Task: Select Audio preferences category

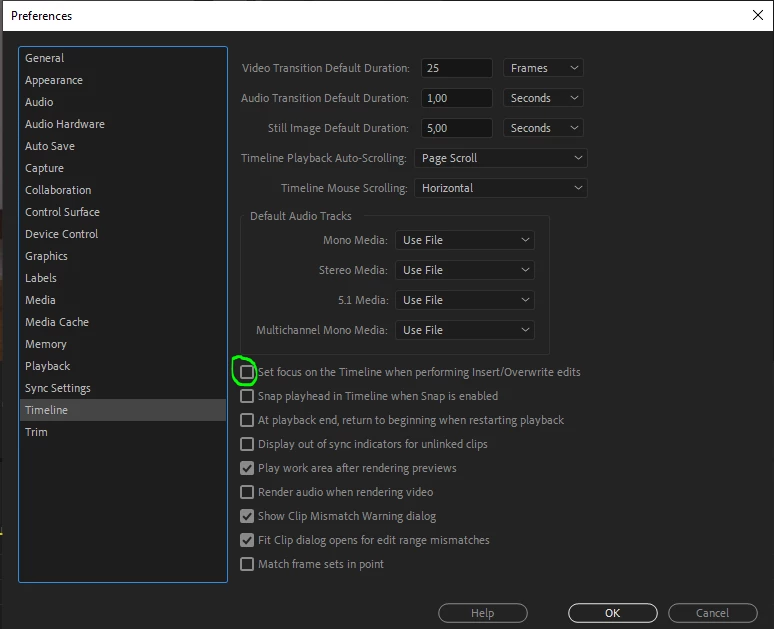Action: pyautogui.click(x=123, y=102)
